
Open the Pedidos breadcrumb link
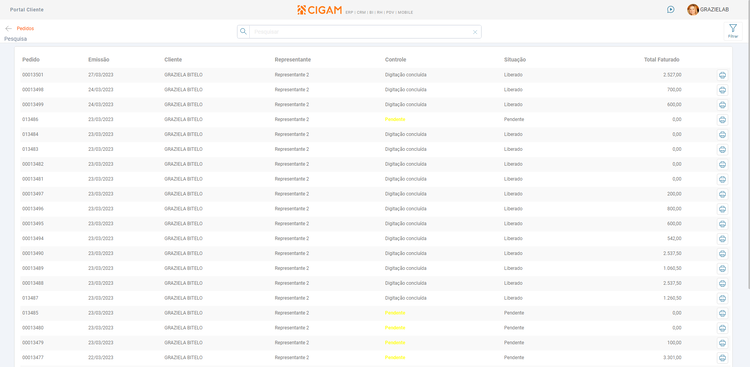click(x=25, y=29)
